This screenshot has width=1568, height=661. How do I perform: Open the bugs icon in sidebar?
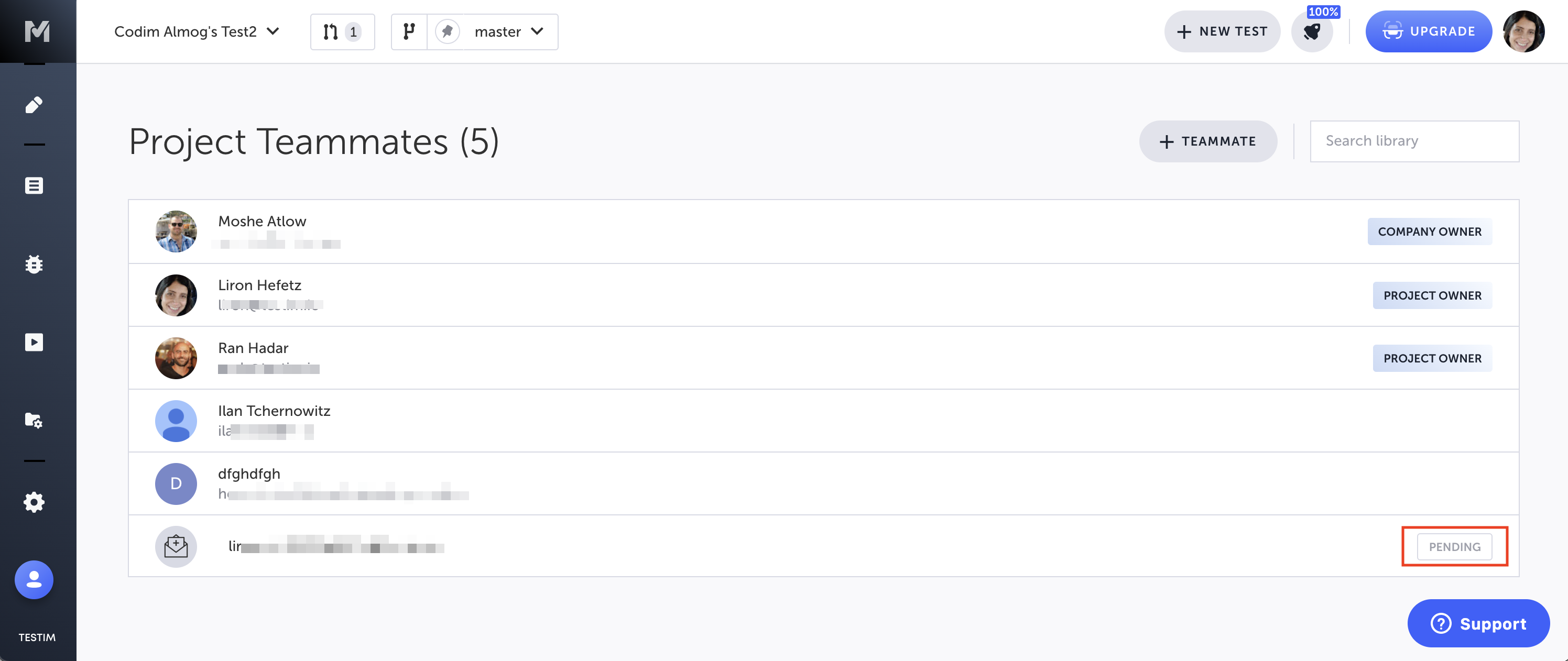pyautogui.click(x=34, y=265)
